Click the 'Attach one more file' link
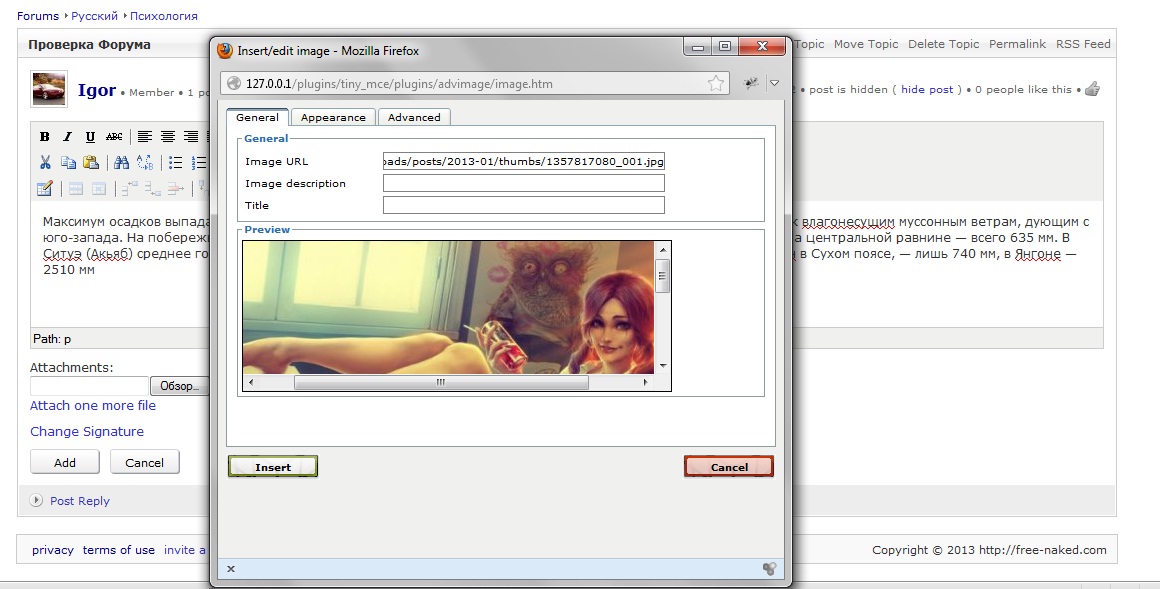The image size is (1160, 589). pos(93,405)
